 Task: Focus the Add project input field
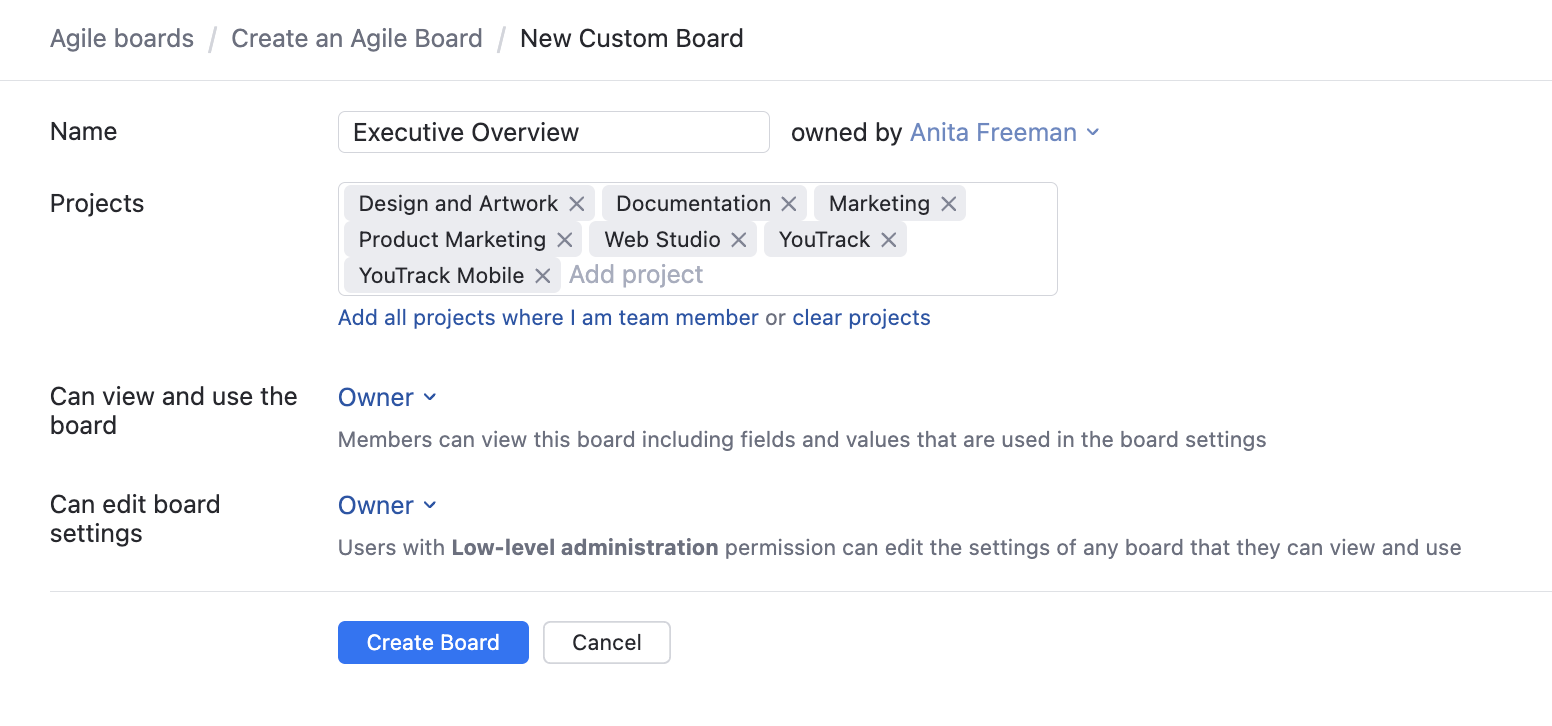click(x=636, y=274)
